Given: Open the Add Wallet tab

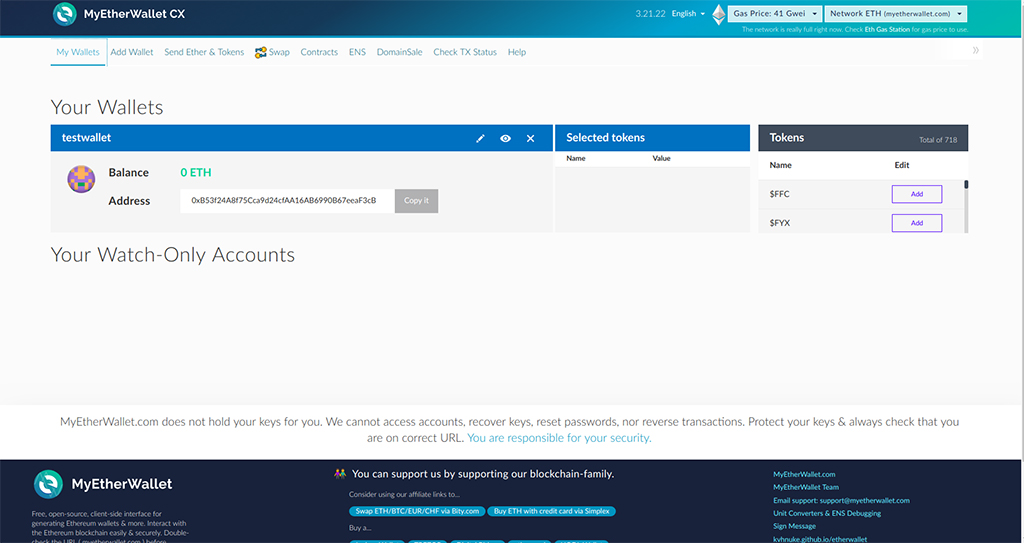Looking at the screenshot, I should [x=132, y=52].
